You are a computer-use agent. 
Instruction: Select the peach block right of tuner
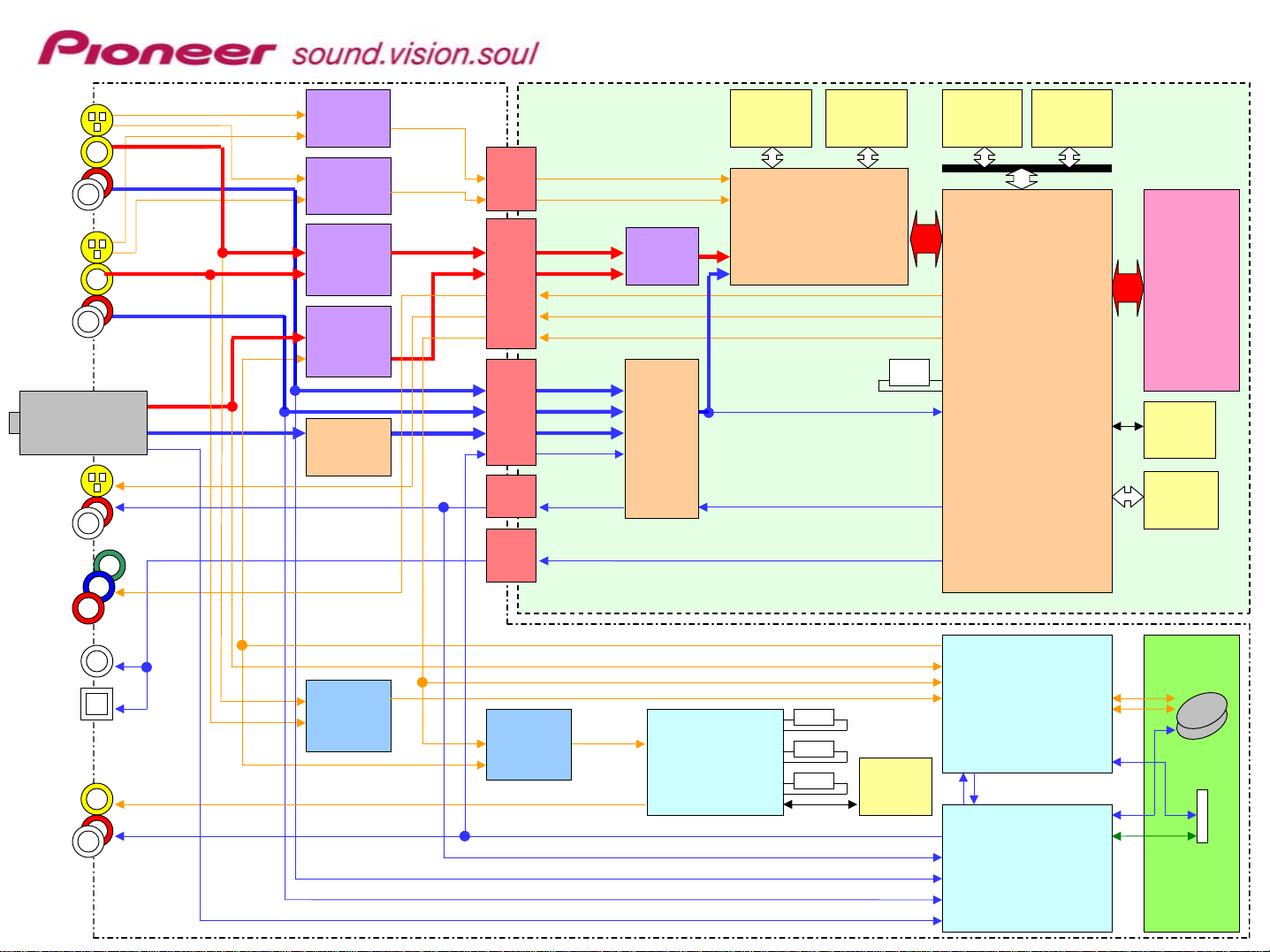[x=348, y=447]
